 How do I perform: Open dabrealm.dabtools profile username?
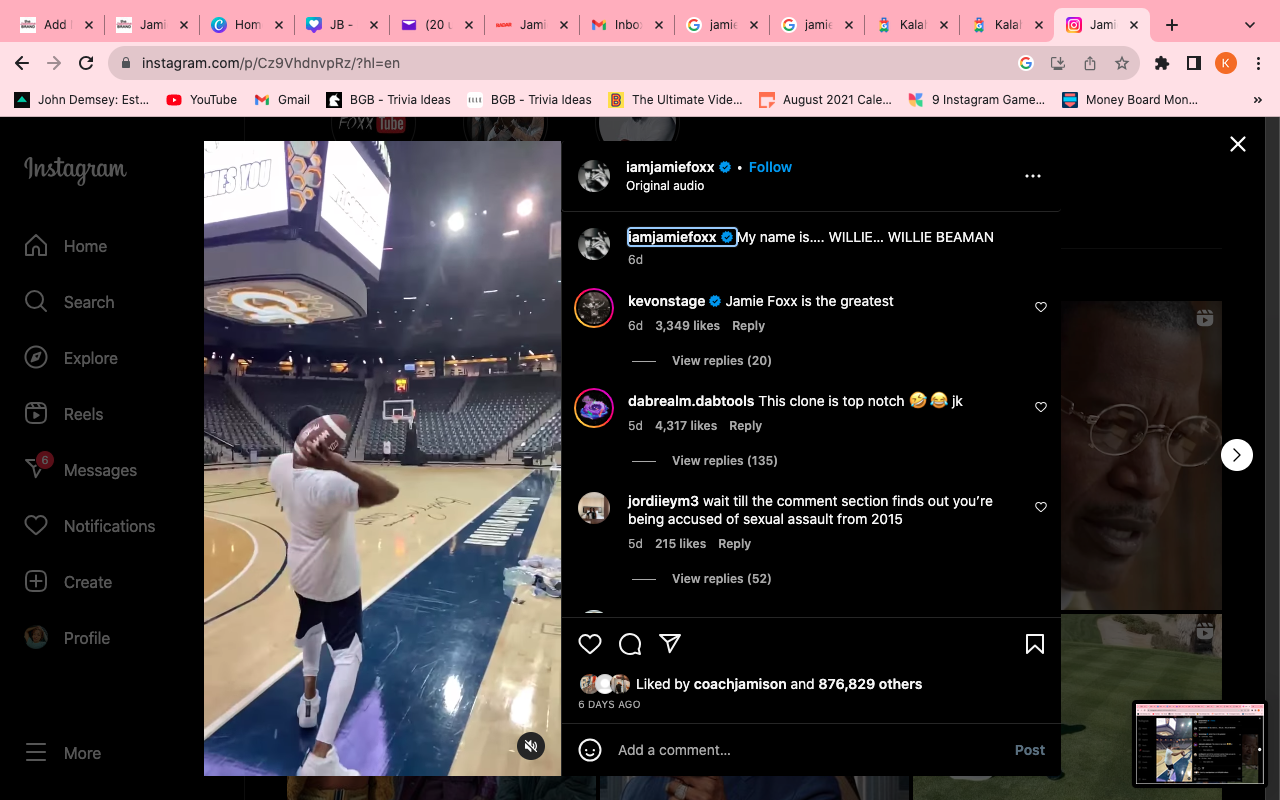(691, 401)
